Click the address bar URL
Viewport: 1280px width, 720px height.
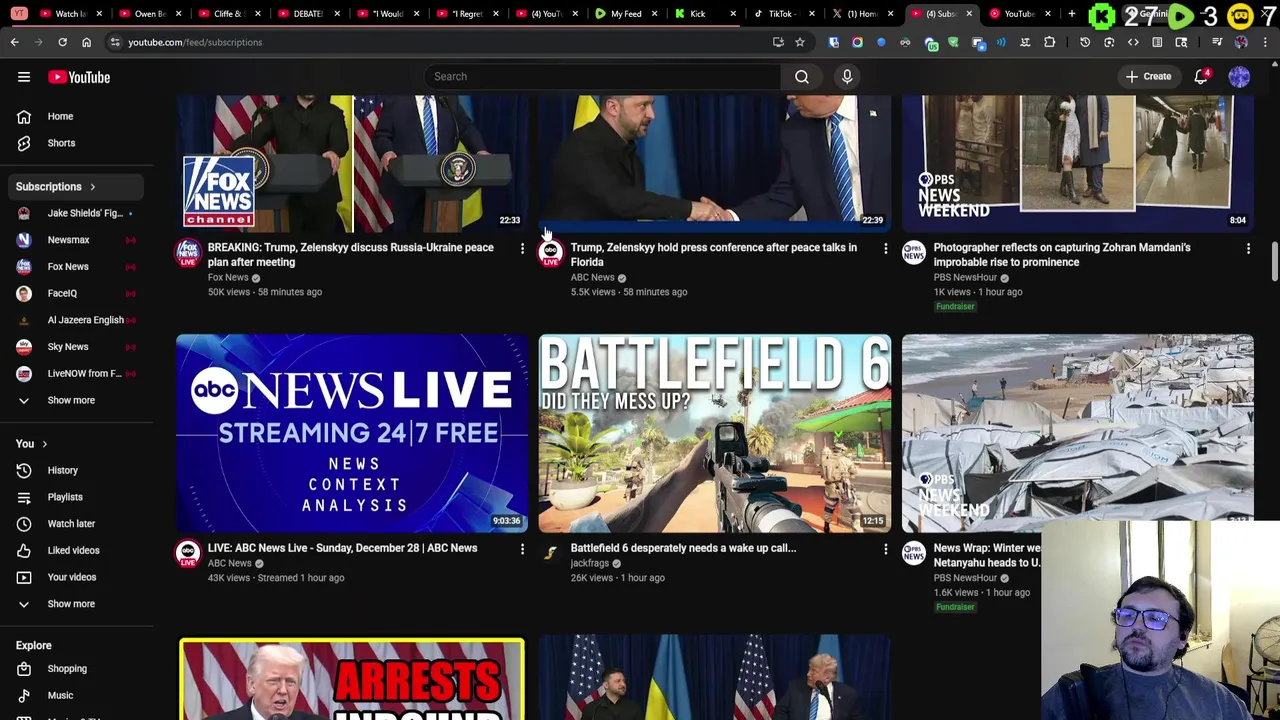coord(195,42)
